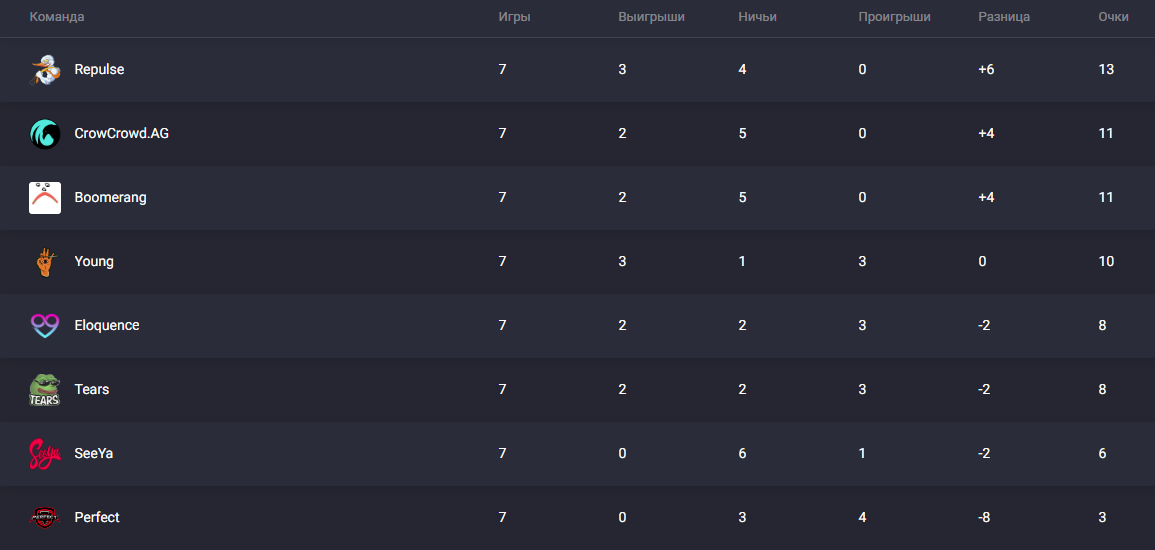Screen dimensions: 1155x550
Task: Sort by the Игры column header
Action: coord(514,17)
